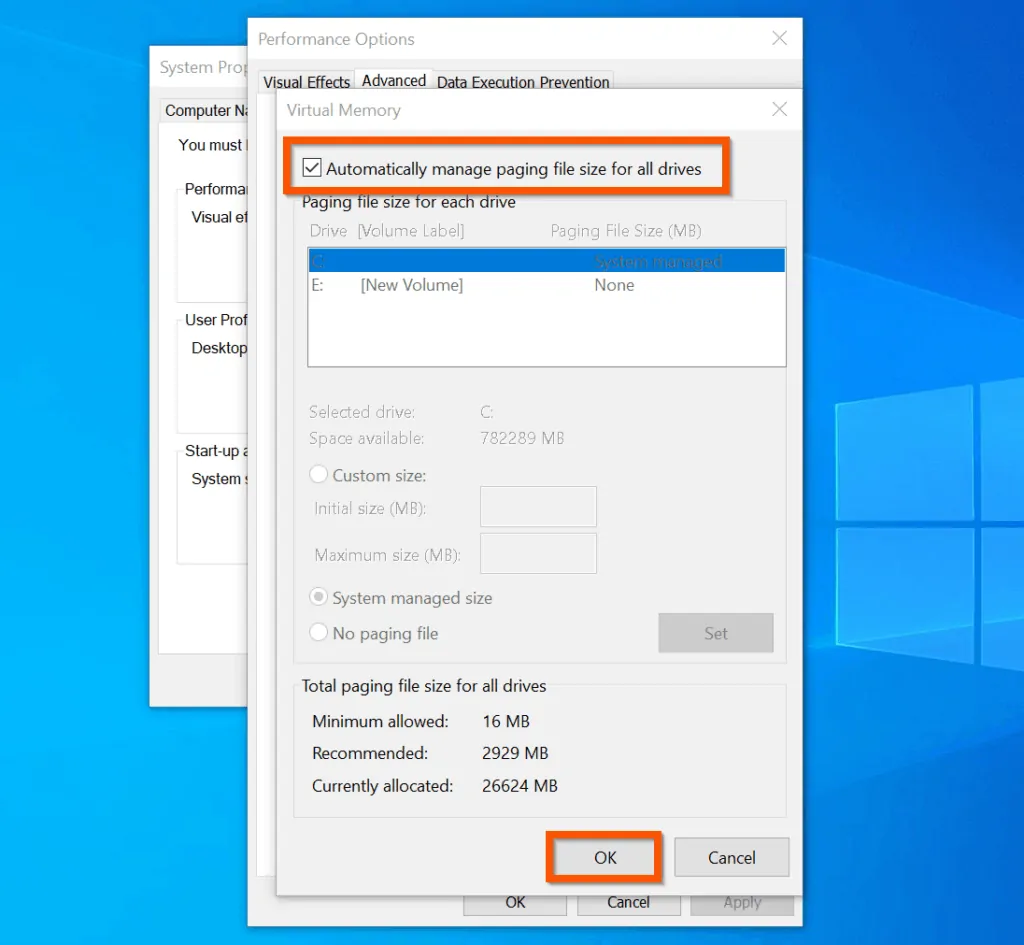Select the Advanced tab
The height and width of the screenshot is (945, 1024).
pyautogui.click(x=393, y=79)
